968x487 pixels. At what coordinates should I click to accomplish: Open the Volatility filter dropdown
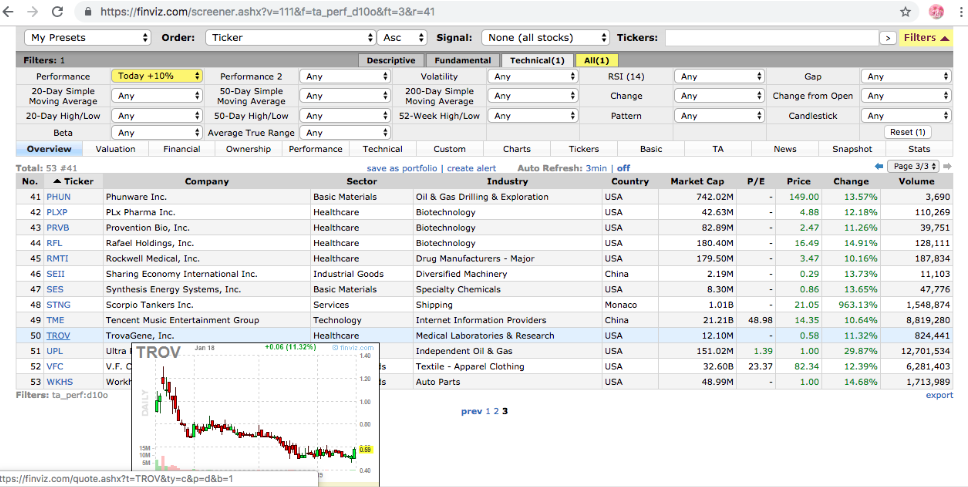point(533,77)
